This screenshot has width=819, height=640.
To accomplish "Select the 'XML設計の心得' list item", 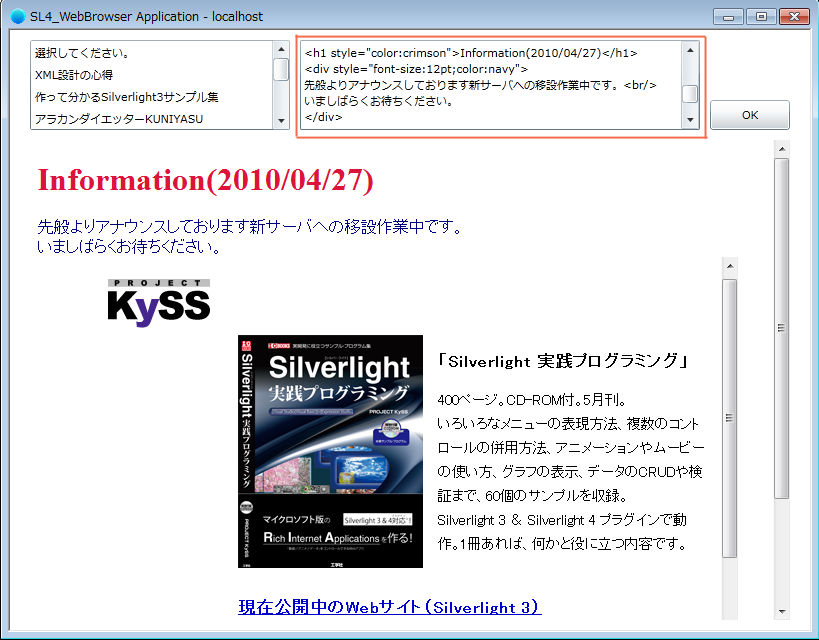I will point(152,75).
